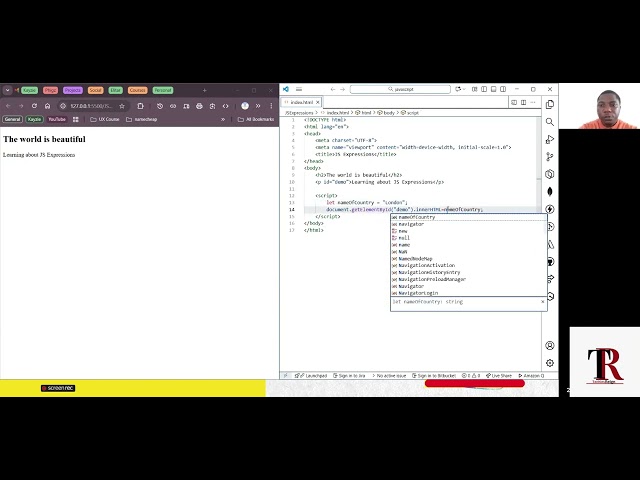Open the MongoDB leaf icon panel
The width and height of the screenshot is (640, 480).
[550, 192]
